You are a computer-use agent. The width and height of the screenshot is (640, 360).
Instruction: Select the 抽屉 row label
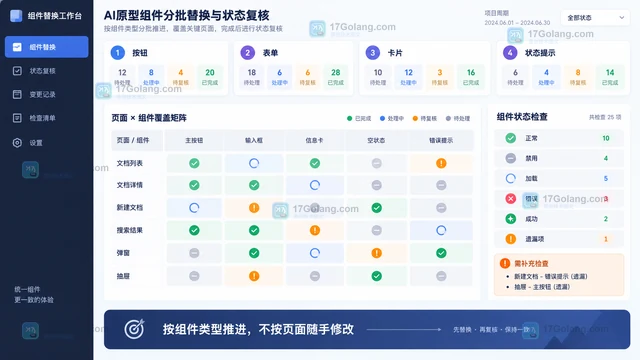(123, 276)
